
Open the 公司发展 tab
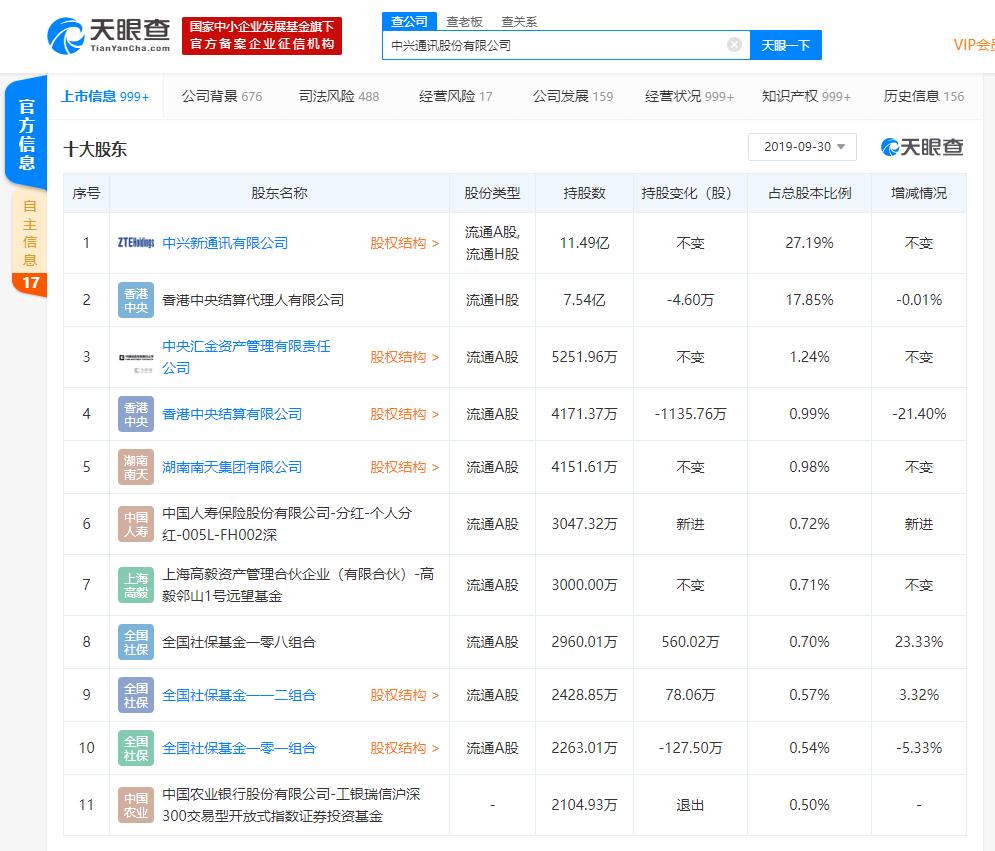(x=573, y=96)
